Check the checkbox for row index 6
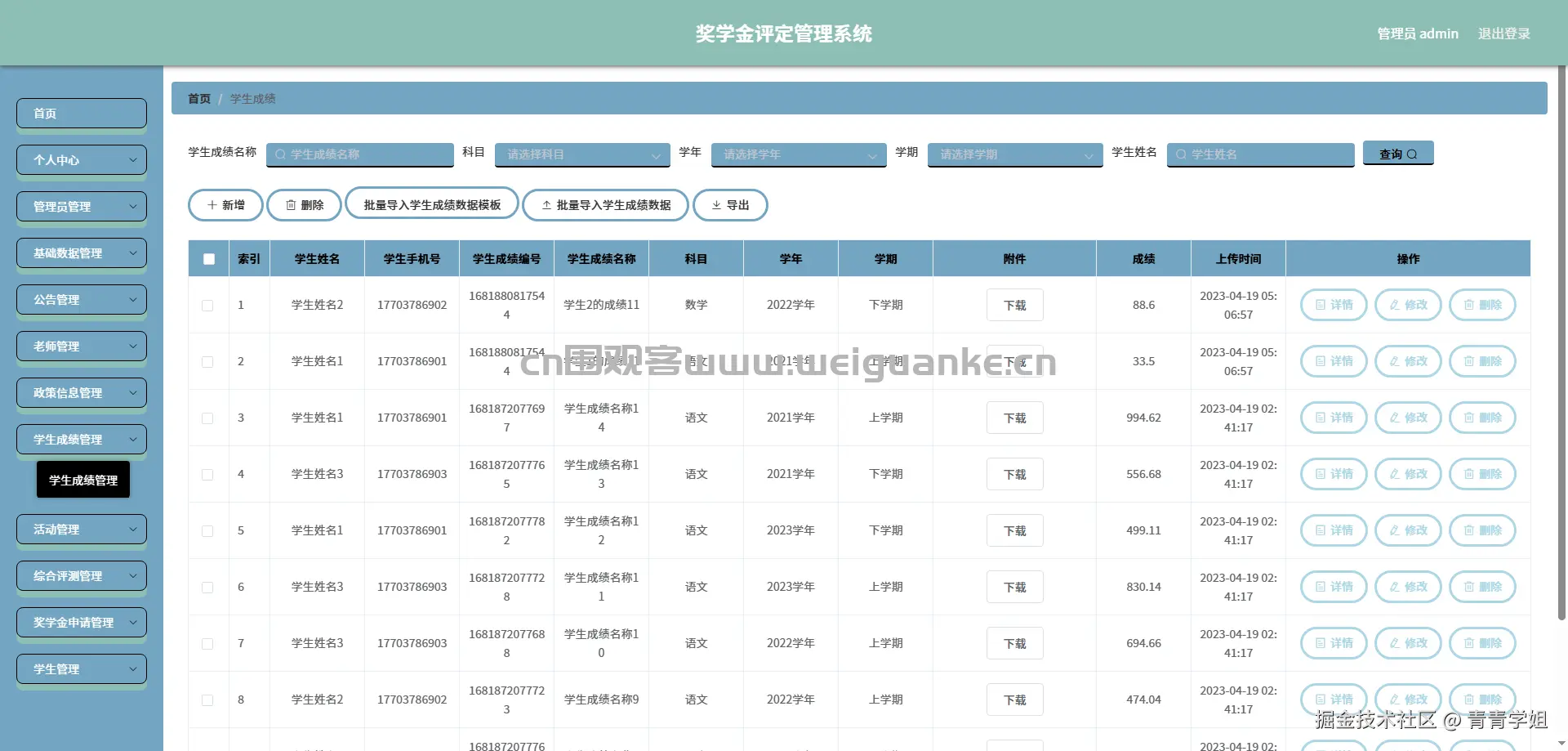The width and height of the screenshot is (1568, 751). 207,588
